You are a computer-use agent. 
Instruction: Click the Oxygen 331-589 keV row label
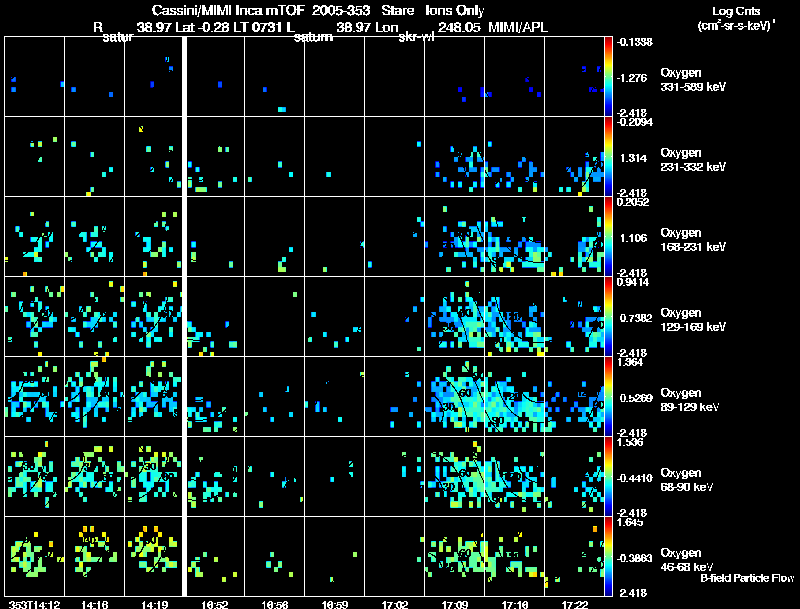coord(693,80)
